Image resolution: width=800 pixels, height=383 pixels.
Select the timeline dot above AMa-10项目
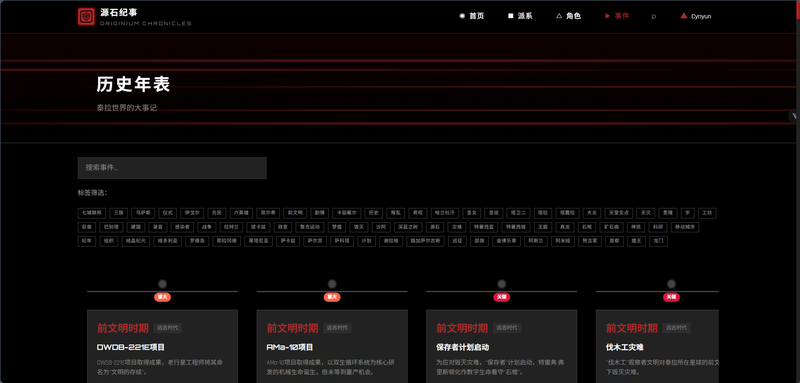332,284
